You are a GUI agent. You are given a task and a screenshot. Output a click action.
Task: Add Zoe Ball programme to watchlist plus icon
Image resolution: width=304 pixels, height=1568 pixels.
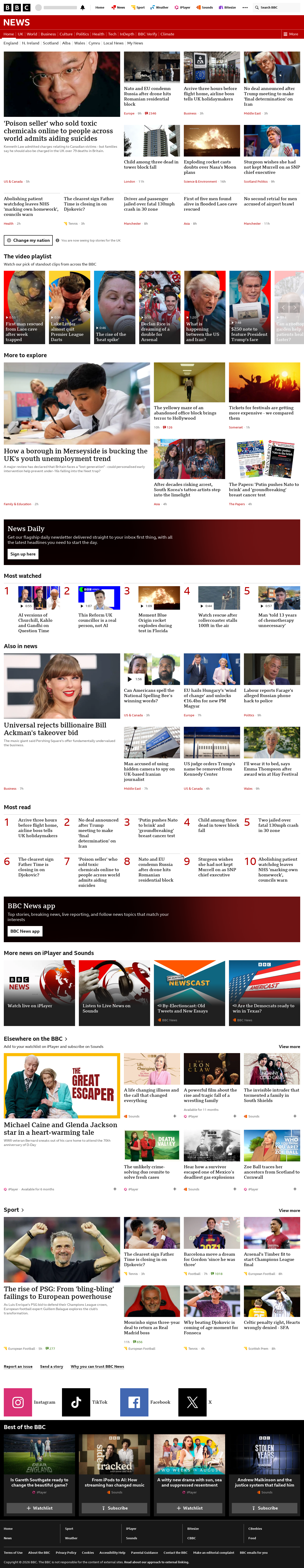[x=295, y=1189]
